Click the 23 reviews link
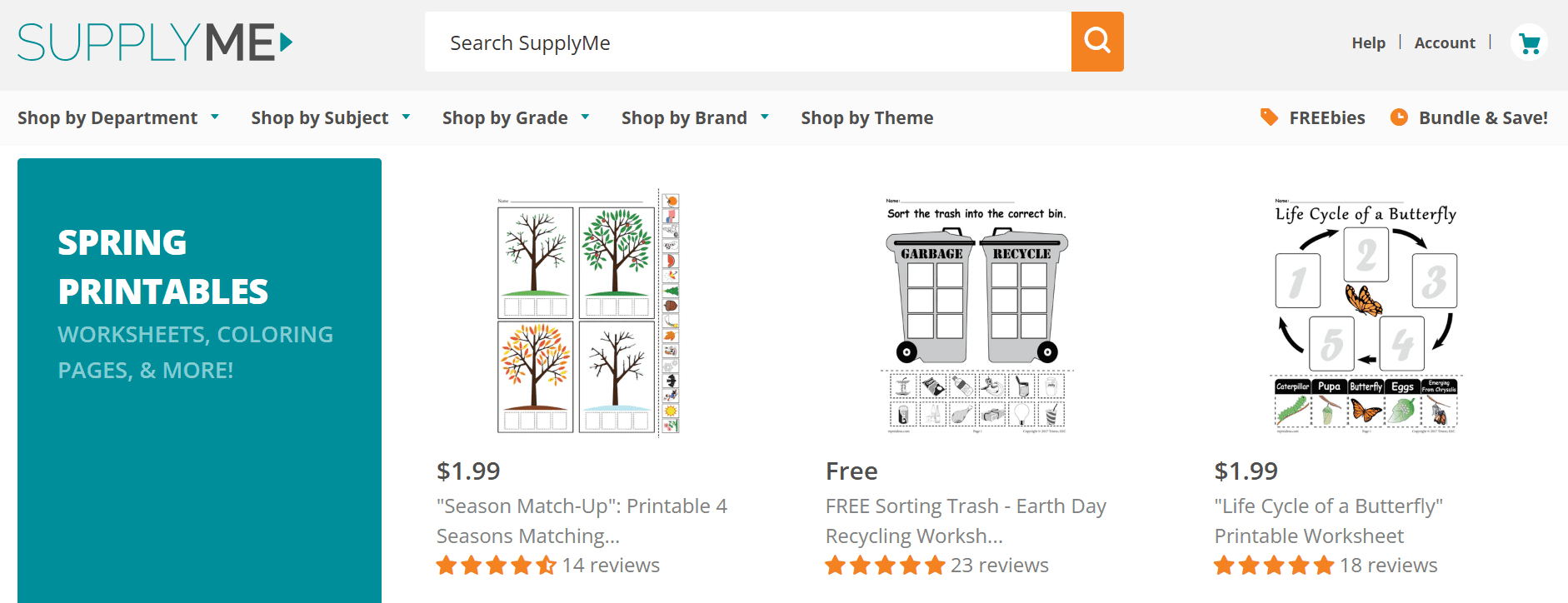Image resolution: width=1568 pixels, height=603 pixels. click(1000, 565)
